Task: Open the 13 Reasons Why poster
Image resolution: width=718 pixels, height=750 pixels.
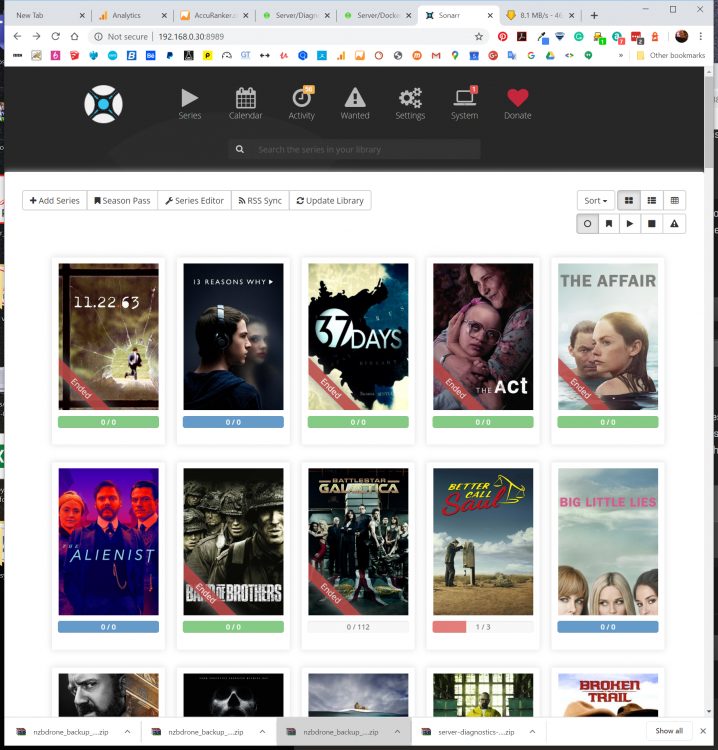Action: (x=233, y=336)
